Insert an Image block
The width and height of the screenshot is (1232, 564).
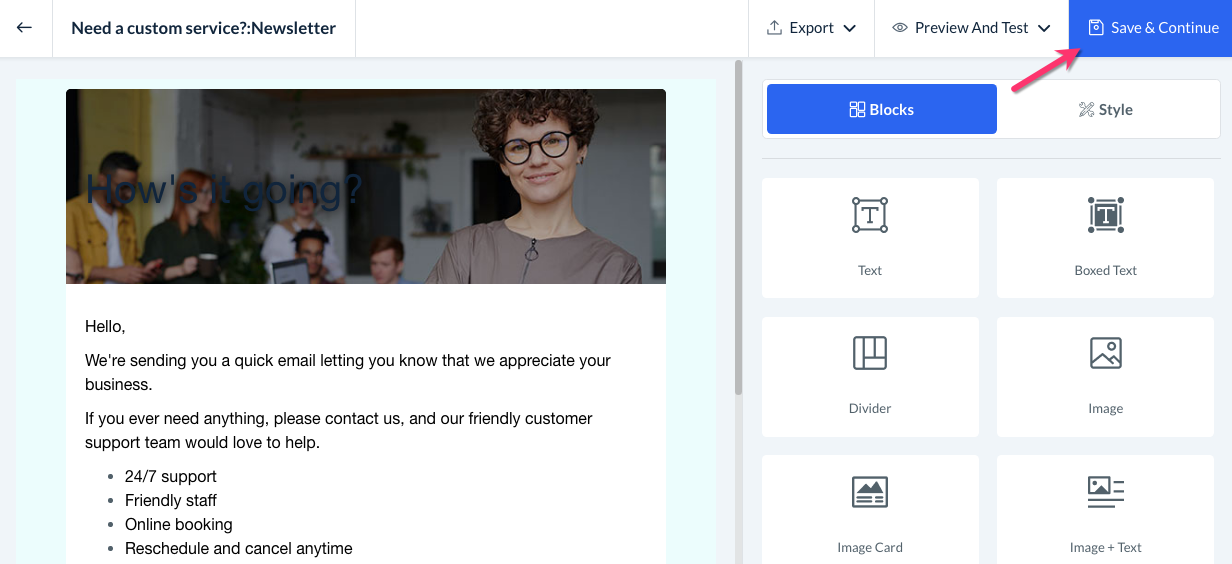click(x=1105, y=376)
